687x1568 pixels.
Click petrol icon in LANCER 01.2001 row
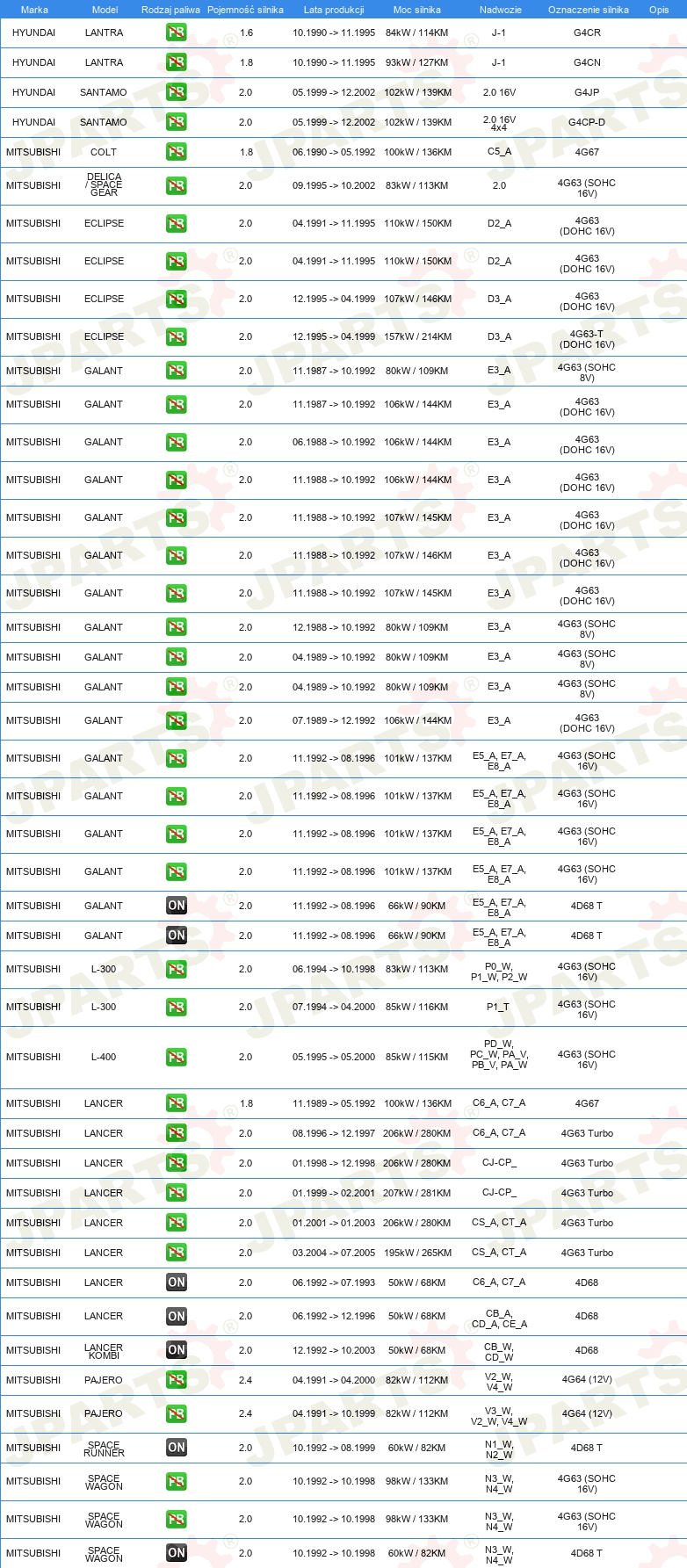click(177, 1223)
